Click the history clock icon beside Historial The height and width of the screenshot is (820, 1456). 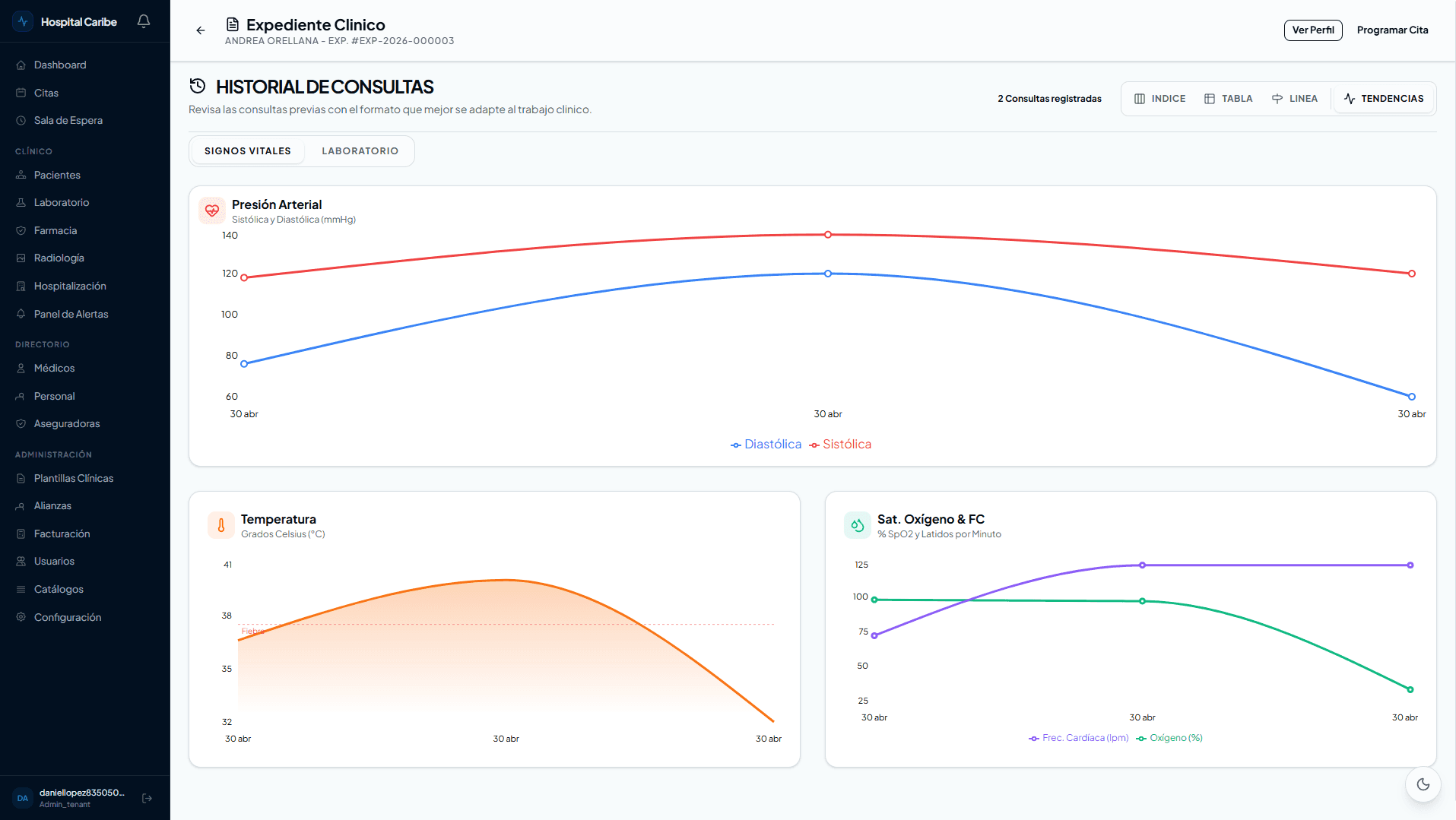(x=198, y=86)
